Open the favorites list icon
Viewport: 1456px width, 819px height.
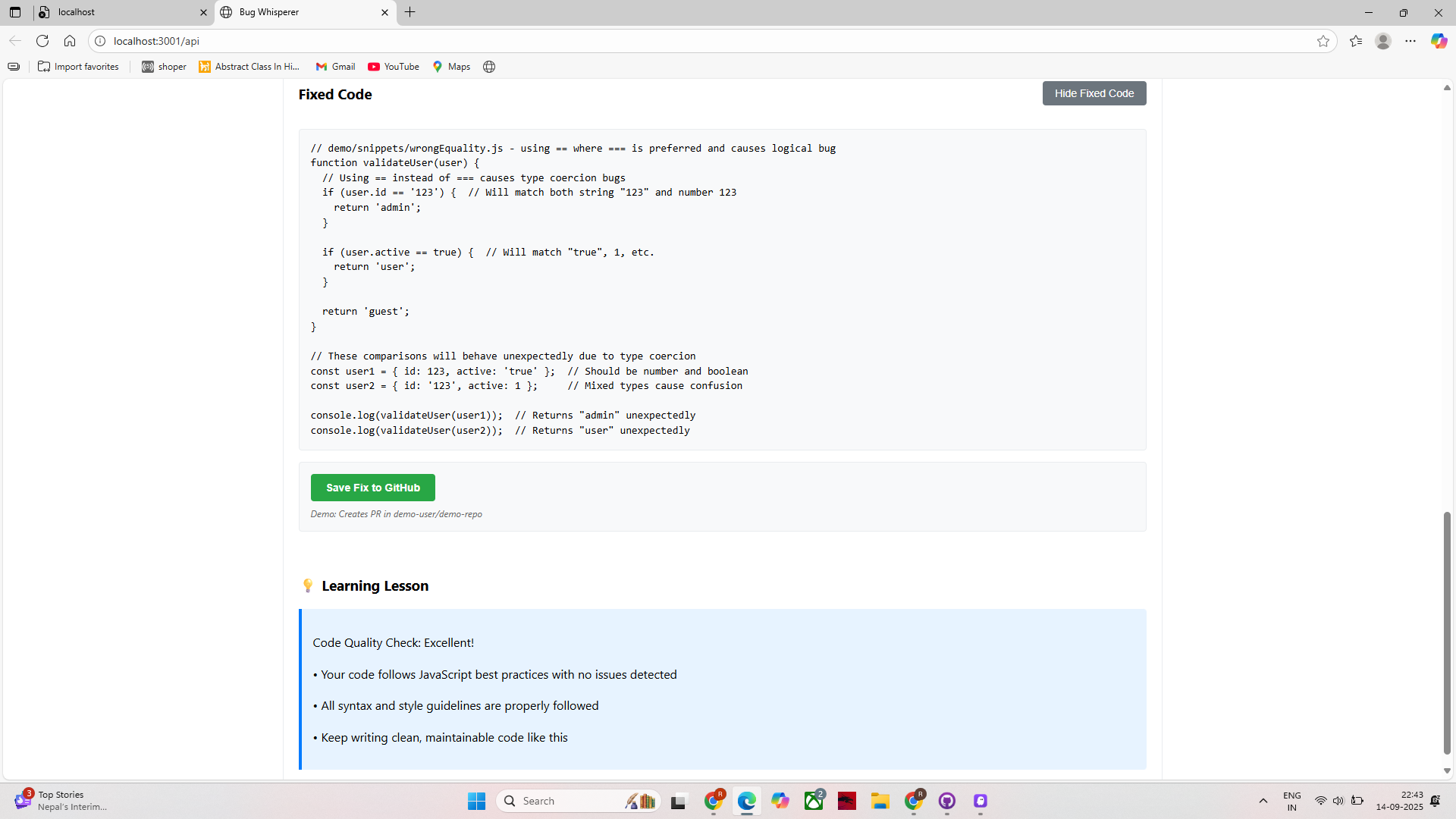click(1356, 41)
